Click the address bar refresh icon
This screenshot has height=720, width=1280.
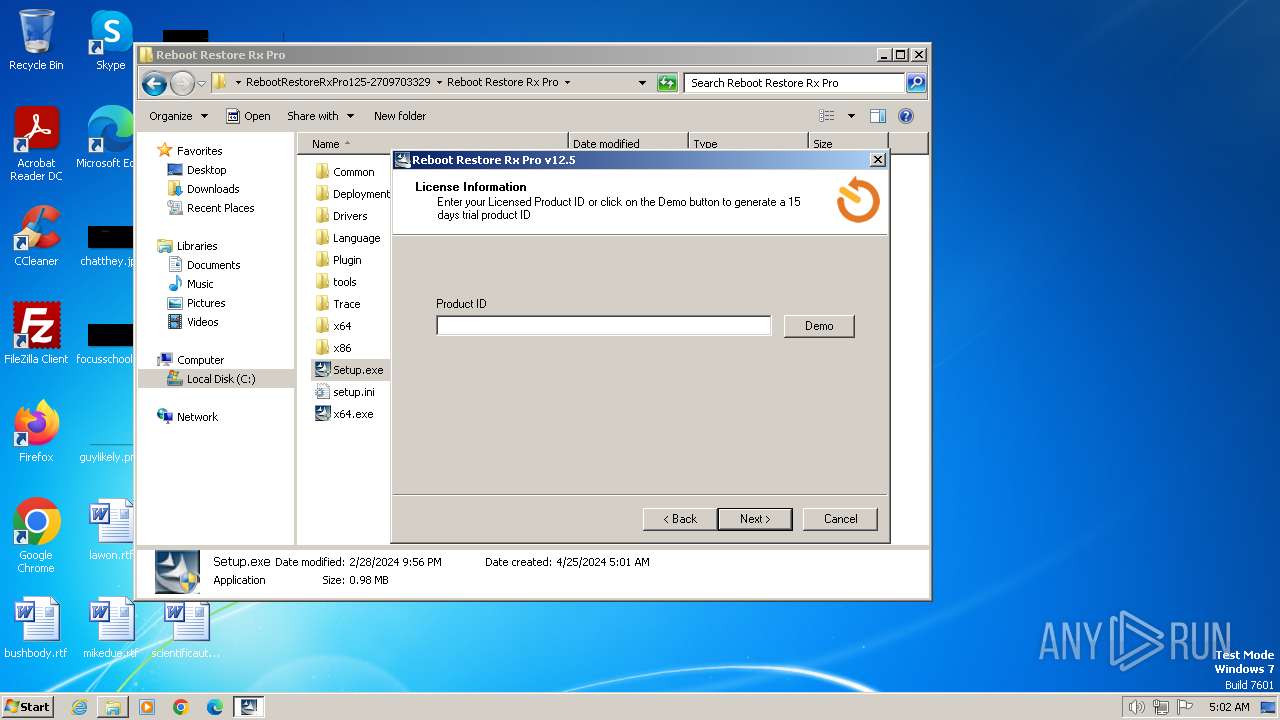[667, 83]
